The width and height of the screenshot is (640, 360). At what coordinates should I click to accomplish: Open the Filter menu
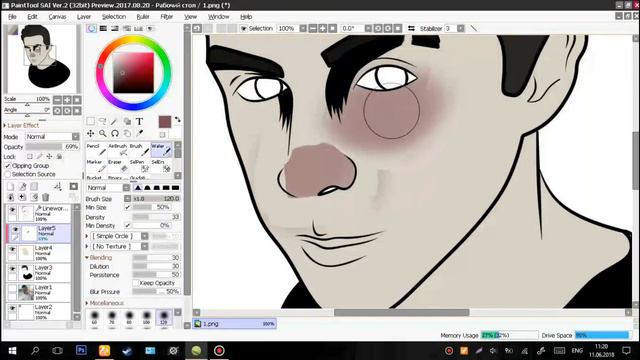pos(167,17)
